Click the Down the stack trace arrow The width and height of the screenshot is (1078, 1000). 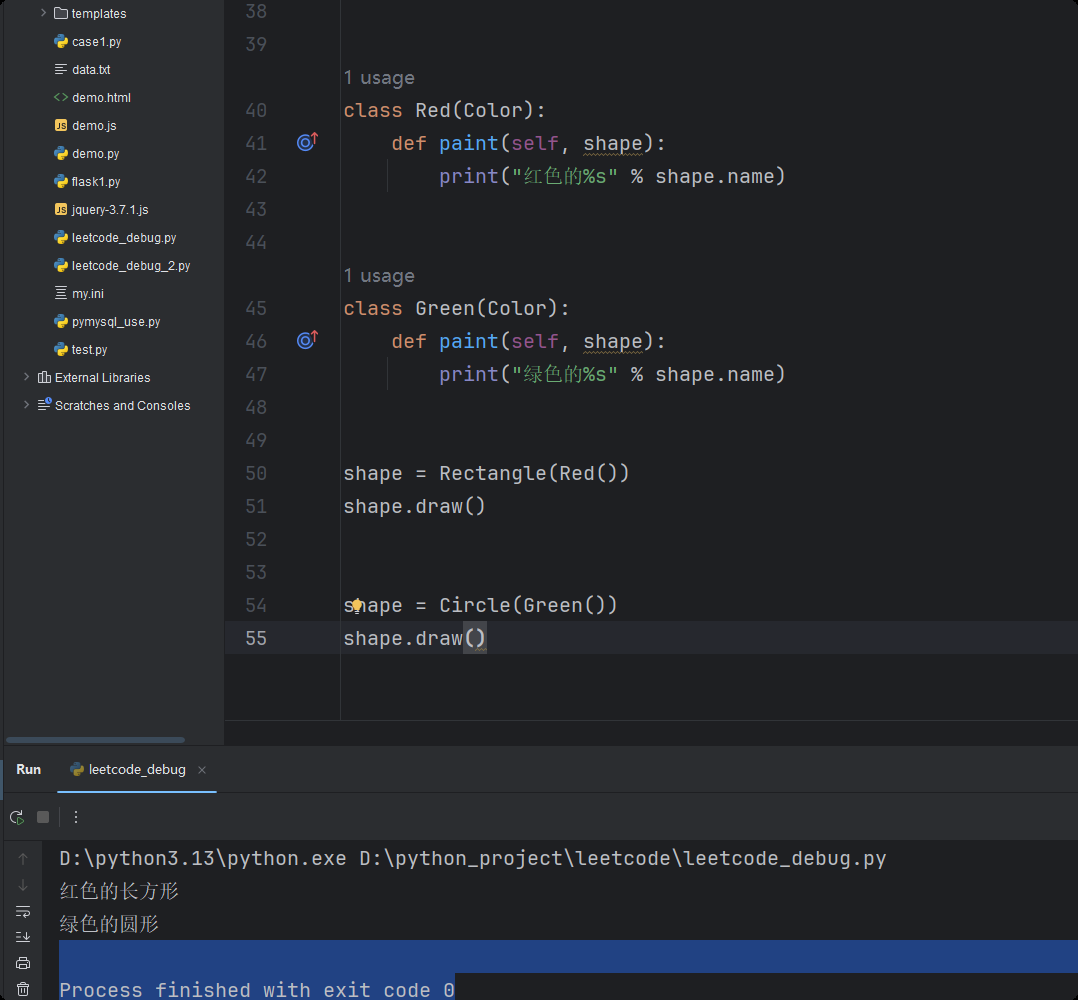point(23,885)
